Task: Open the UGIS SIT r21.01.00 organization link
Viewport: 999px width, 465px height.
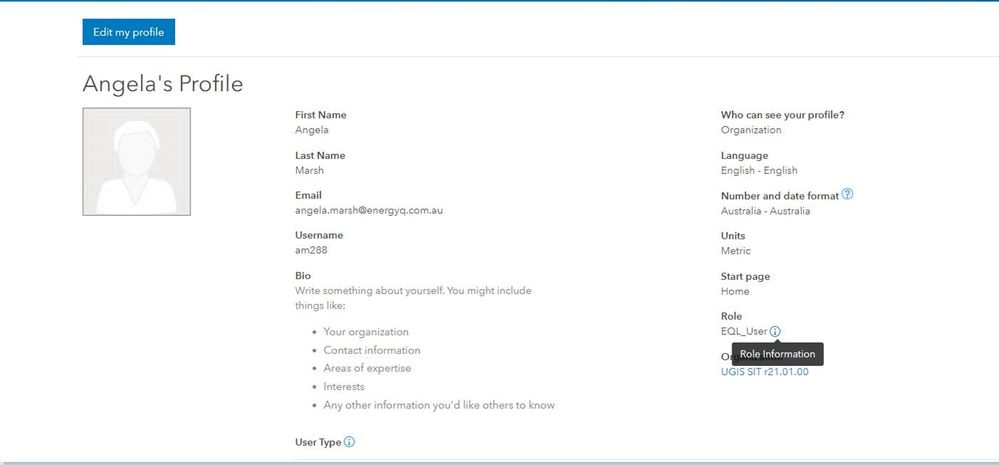Action: (x=764, y=372)
